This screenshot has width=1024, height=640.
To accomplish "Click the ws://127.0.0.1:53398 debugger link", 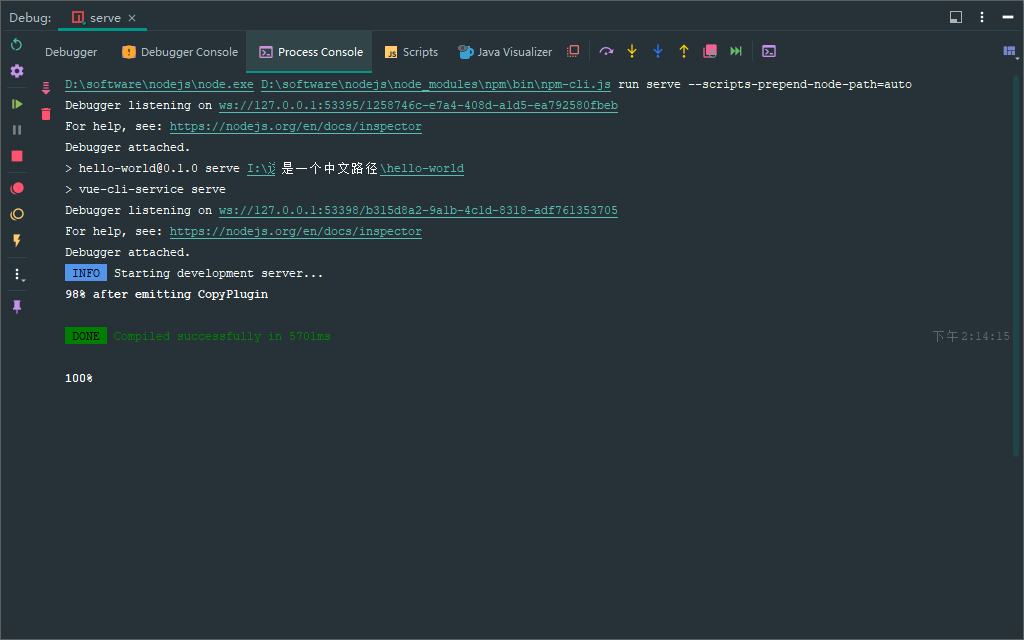I will coord(418,210).
